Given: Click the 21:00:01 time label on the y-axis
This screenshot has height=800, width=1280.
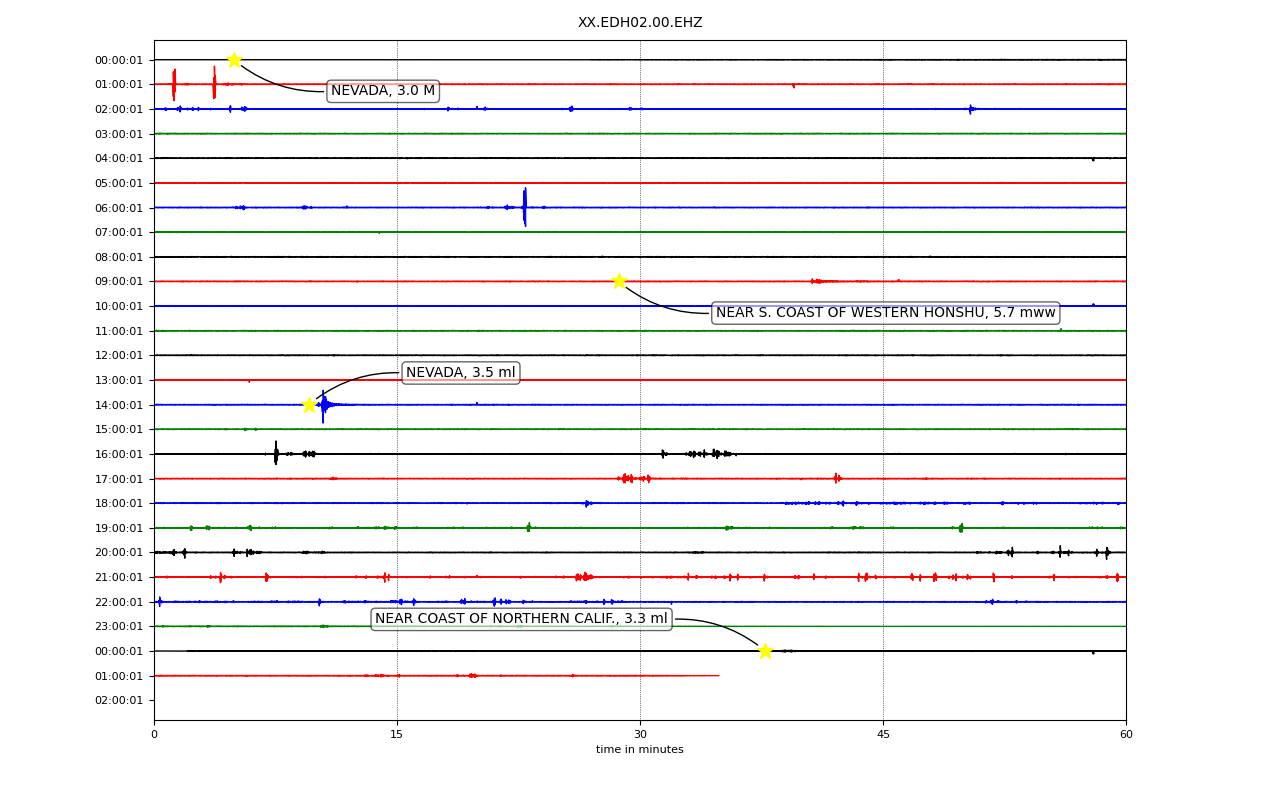Looking at the screenshot, I should click(119, 577).
